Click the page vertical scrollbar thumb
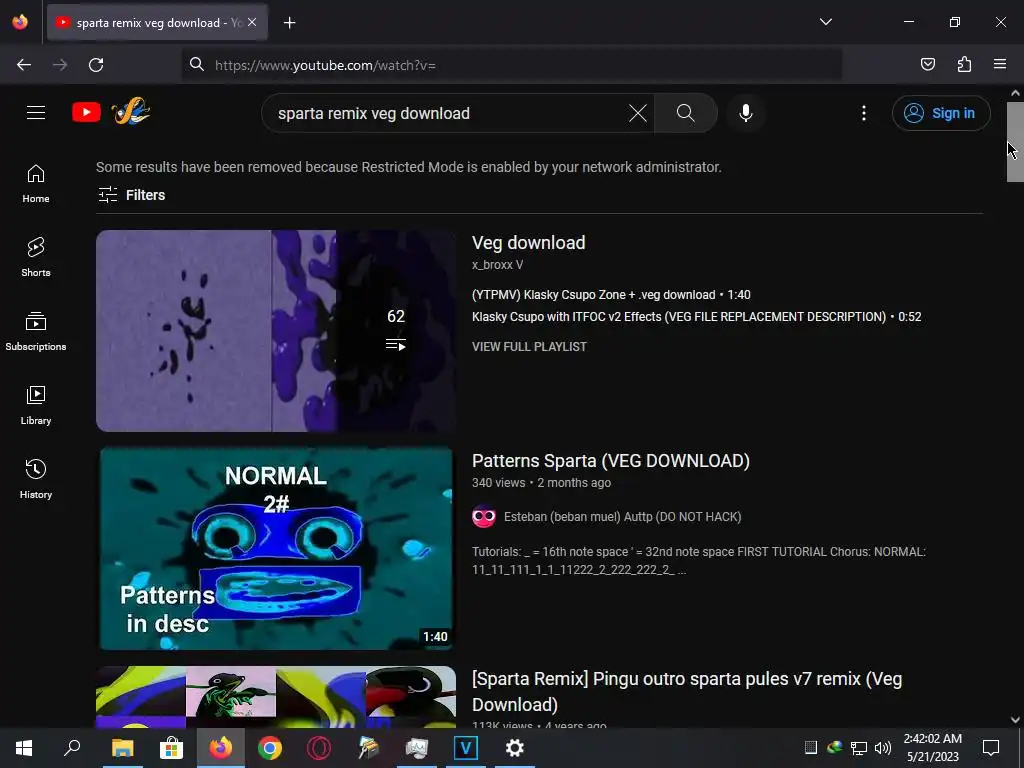The height and width of the screenshot is (768, 1024). pyautogui.click(x=1015, y=141)
